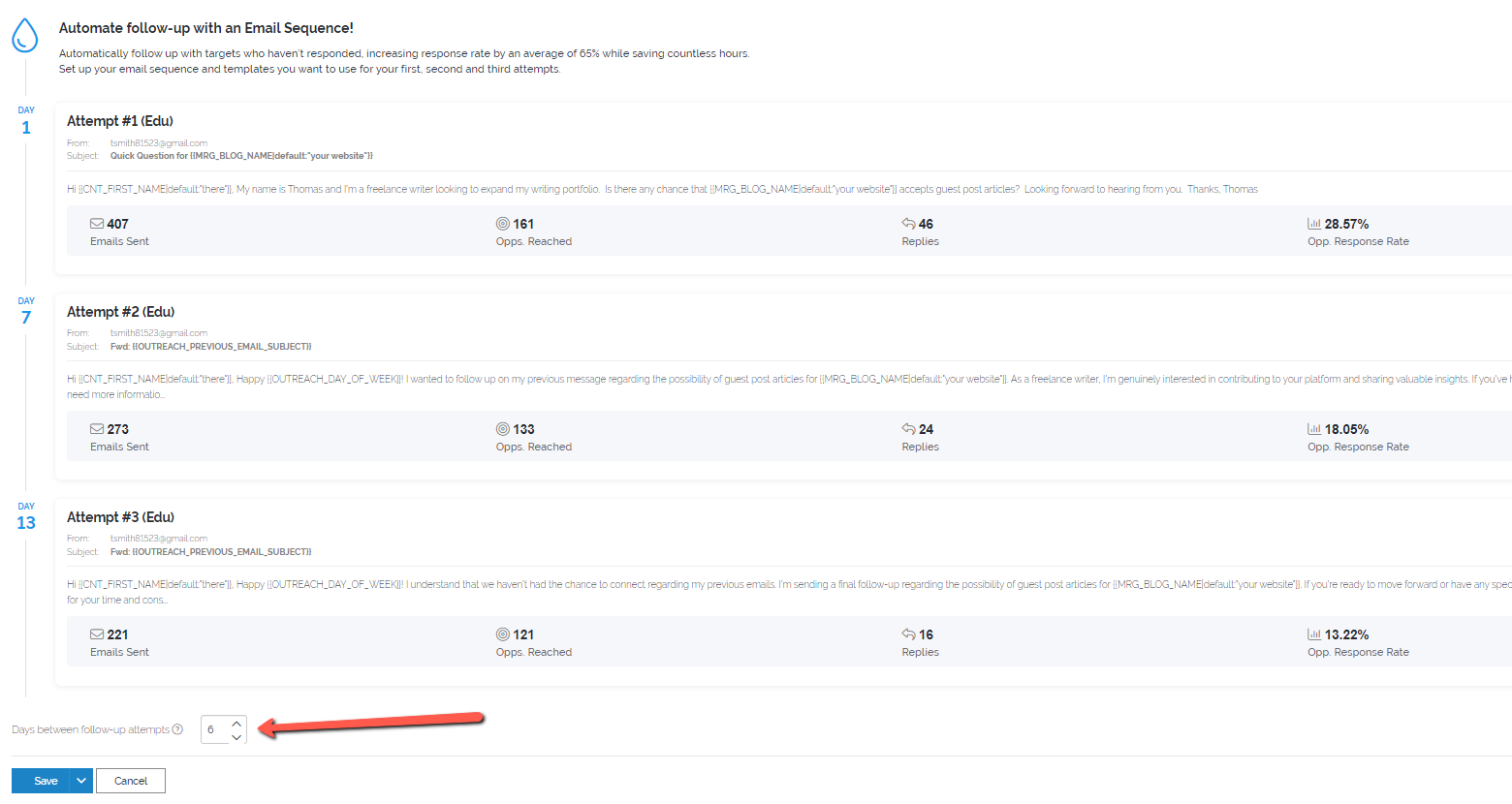Click Attempt #1 email body preview text
This screenshot has height=804, width=1512.
coord(662,190)
